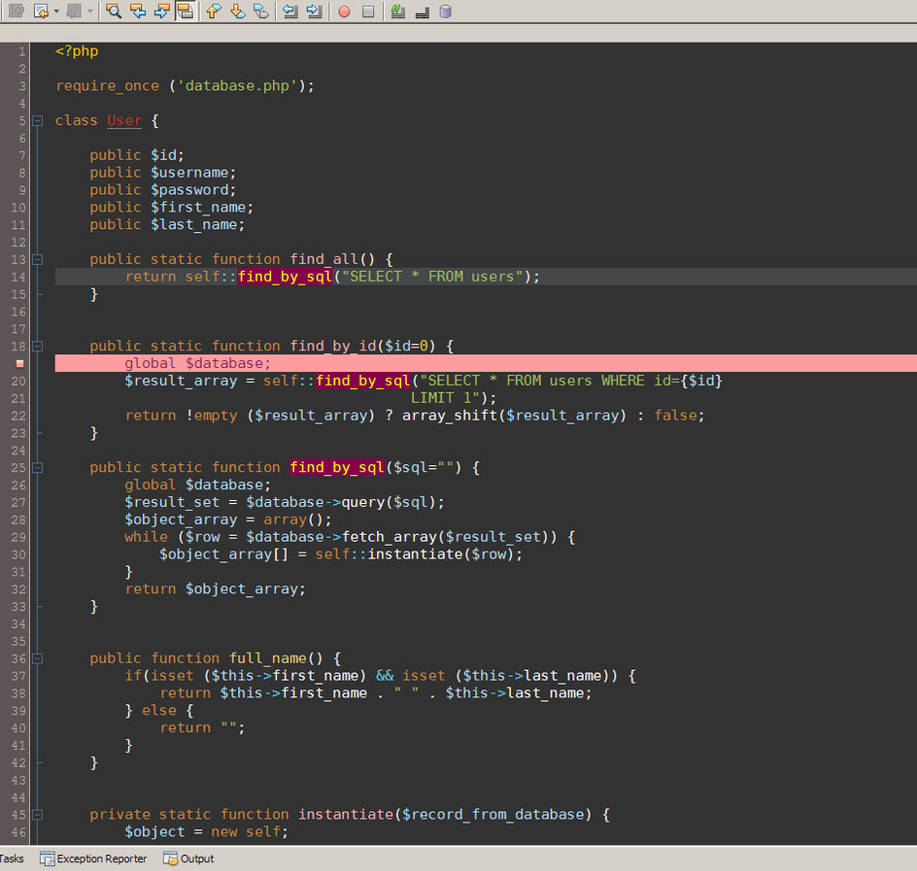This screenshot has width=917, height=871.
Task: Collapse the find_by_sql function fold at line 25
Action: pyautogui.click(x=37, y=467)
